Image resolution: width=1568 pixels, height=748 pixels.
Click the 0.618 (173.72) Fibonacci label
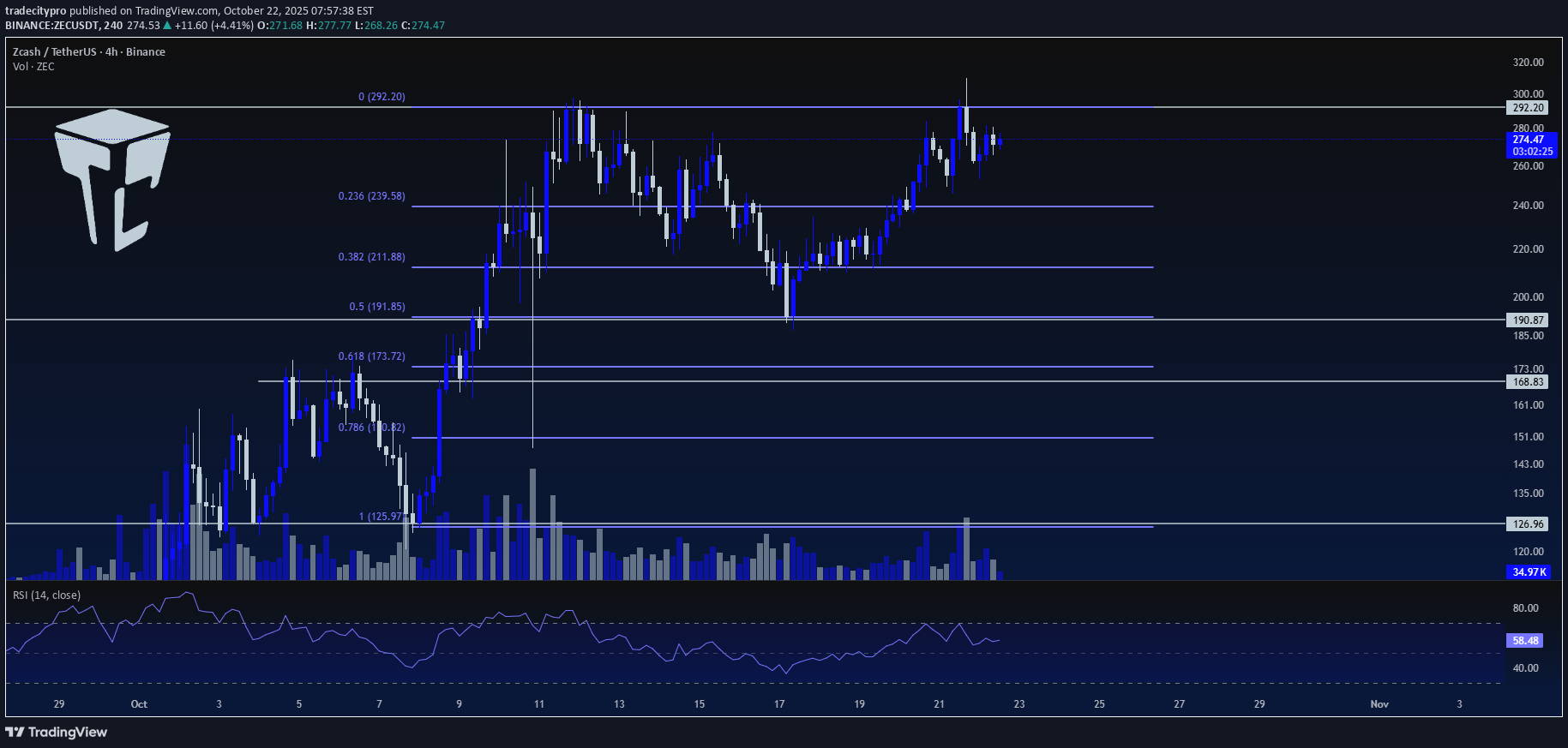(x=371, y=356)
